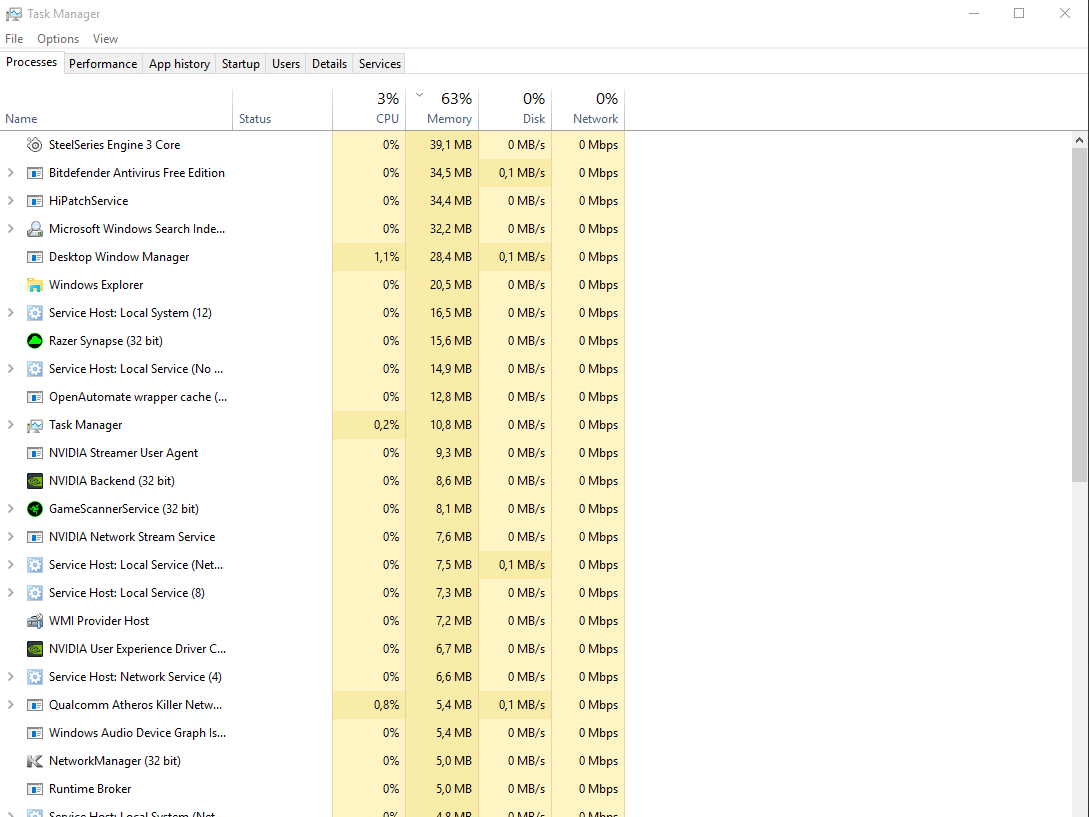This screenshot has width=1089, height=817.
Task: Expand Microsoft Windows Search Indexer group
Action: (10, 229)
